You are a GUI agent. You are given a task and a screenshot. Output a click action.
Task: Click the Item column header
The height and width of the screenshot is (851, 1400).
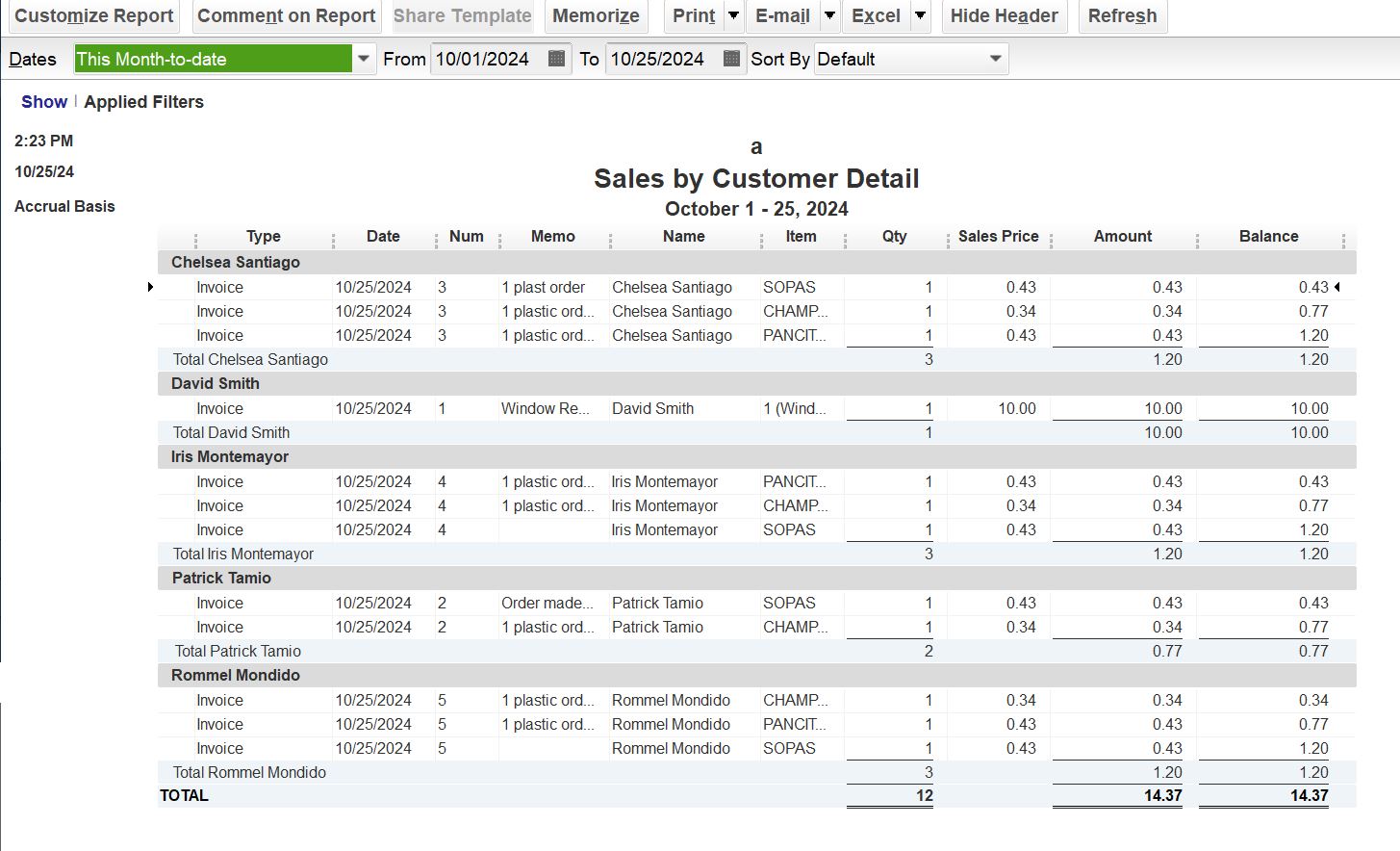[801, 237]
